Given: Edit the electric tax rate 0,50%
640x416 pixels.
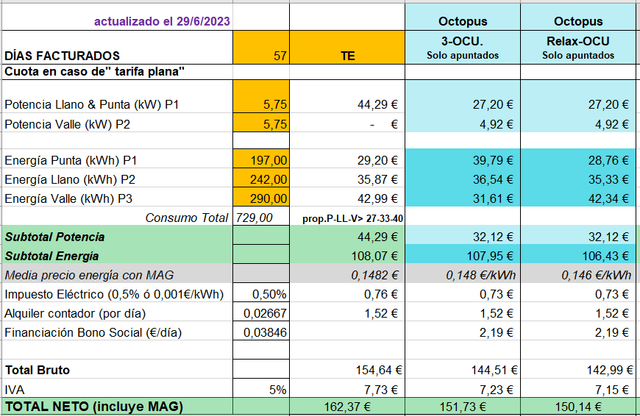Looking at the screenshot, I should (261, 293).
